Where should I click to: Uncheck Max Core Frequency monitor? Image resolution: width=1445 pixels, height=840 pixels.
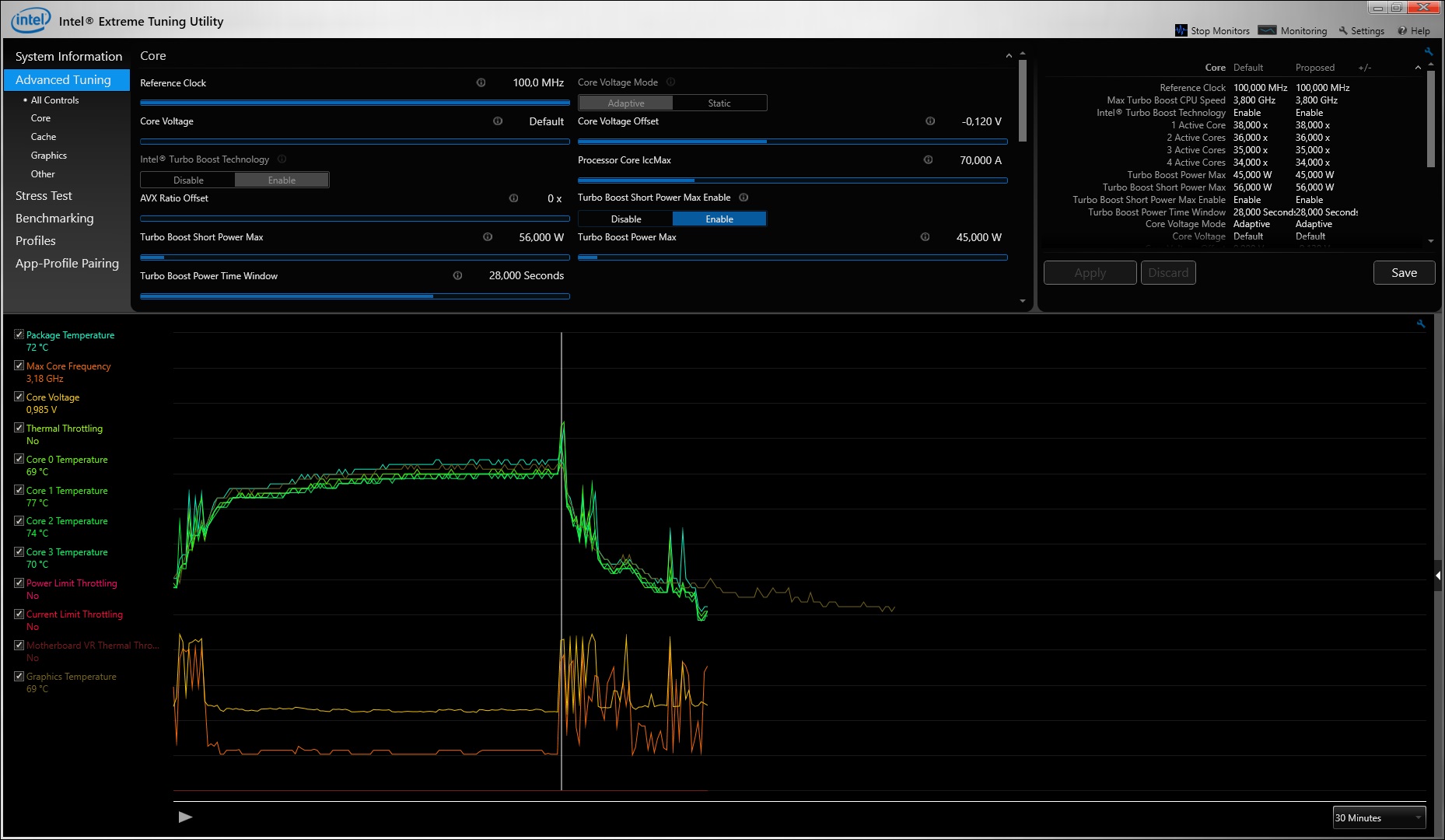(x=19, y=366)
